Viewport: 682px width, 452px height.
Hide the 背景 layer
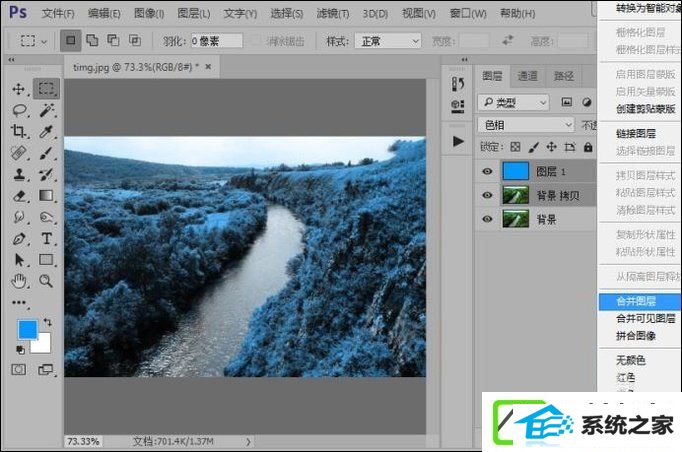coord(487,219)
